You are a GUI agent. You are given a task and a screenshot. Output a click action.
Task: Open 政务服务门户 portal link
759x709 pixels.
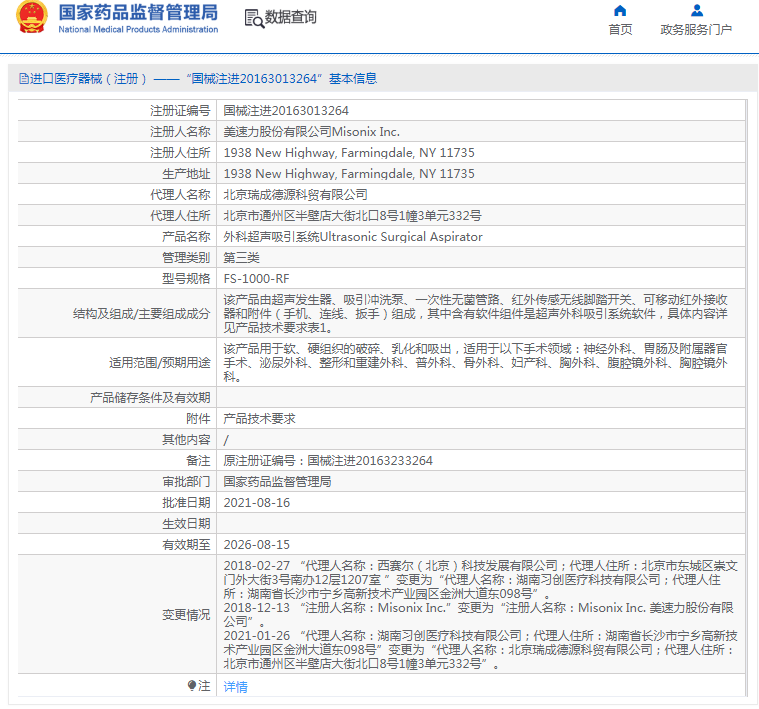(696, 30)
